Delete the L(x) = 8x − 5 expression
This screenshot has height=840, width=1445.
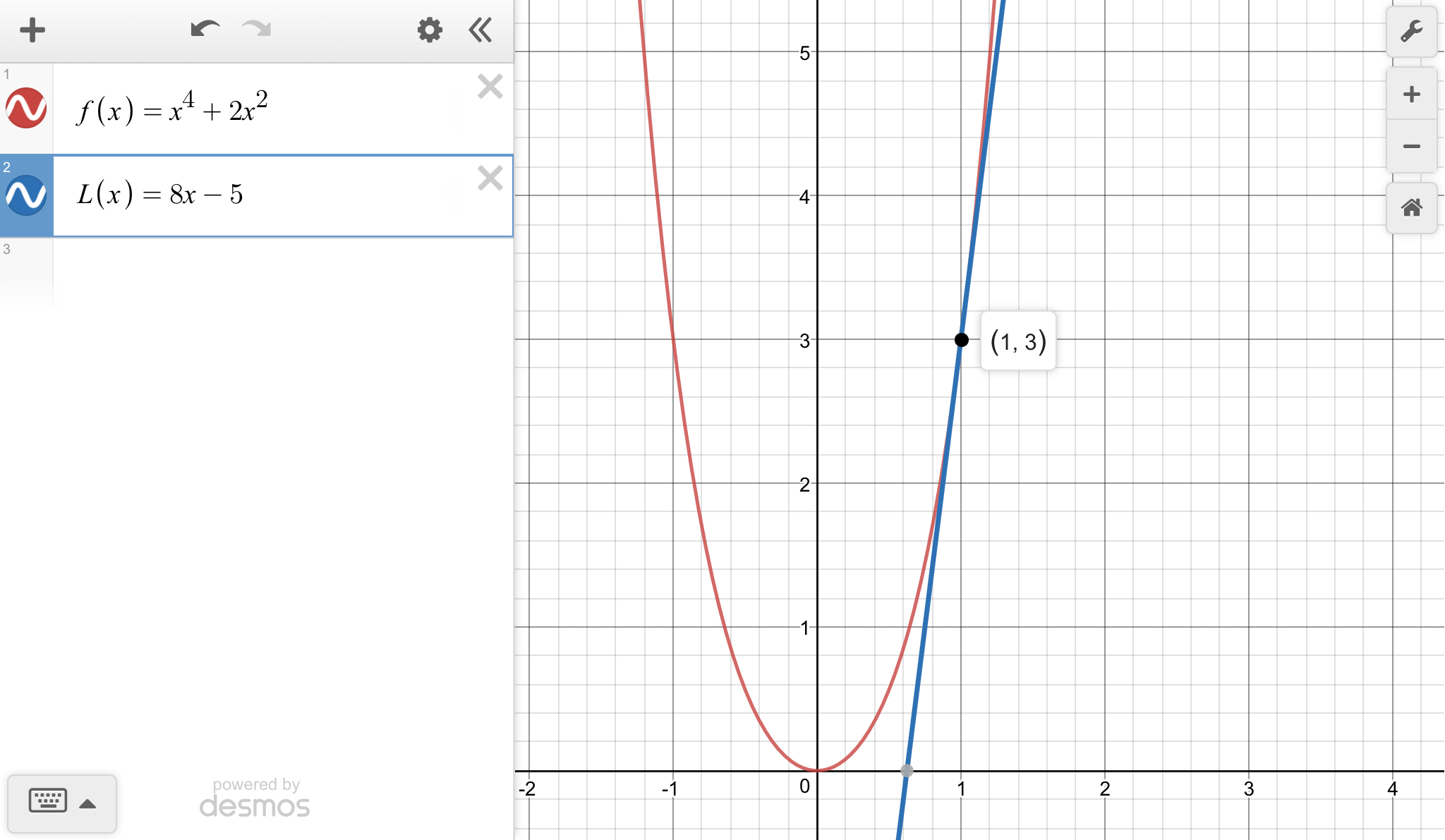tap(490, 178)
